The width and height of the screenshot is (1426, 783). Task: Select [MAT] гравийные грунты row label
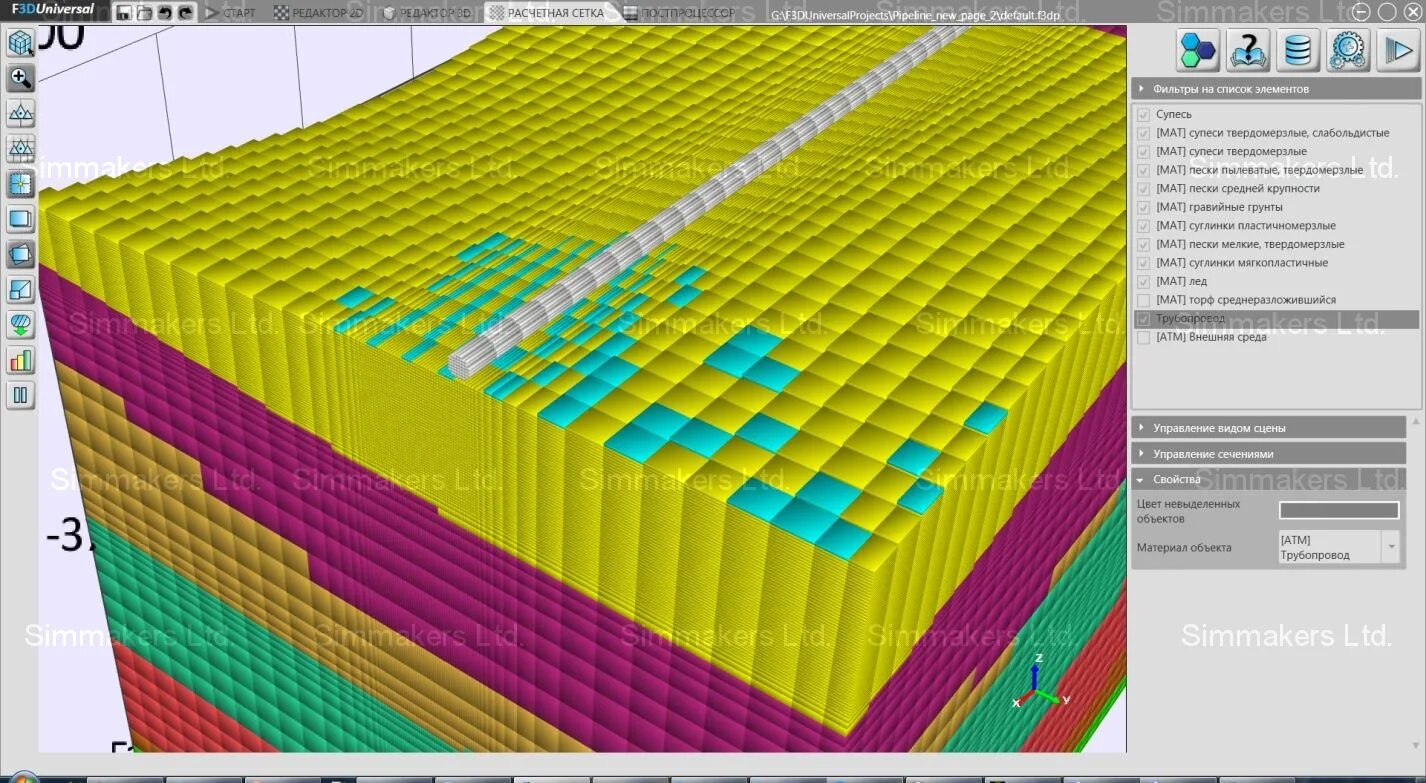[1219, 207]
